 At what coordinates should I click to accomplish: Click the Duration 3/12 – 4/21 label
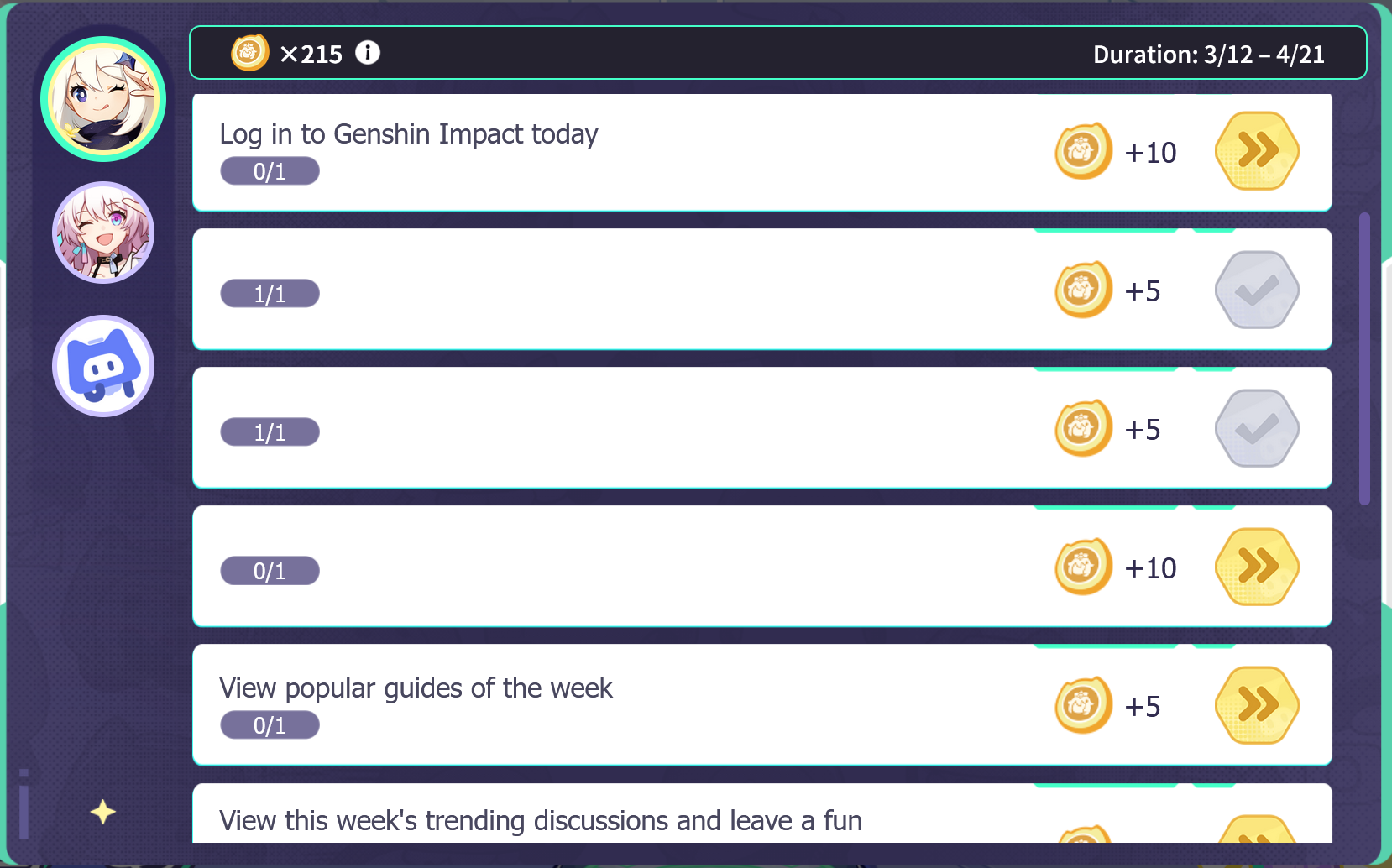1208,55
